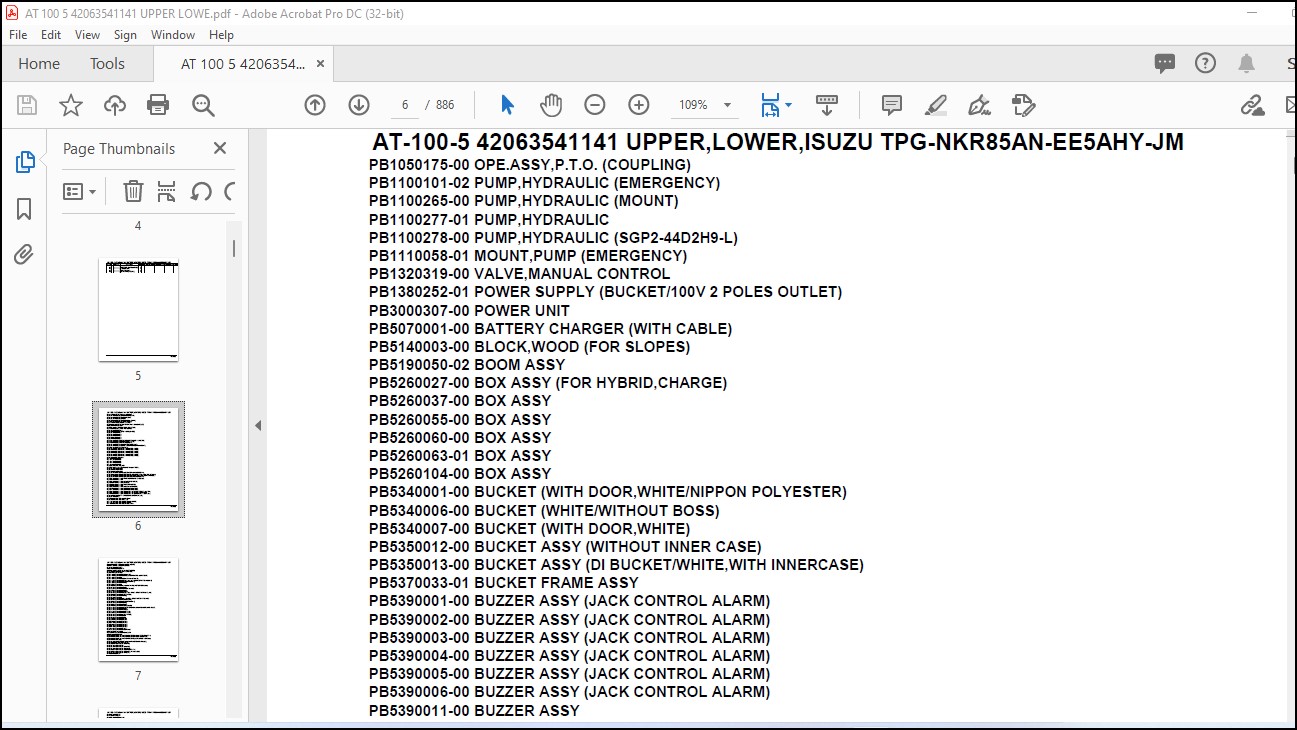This screenshot has width=1297, height=730.
Task: Go to the next page arrow
Action: [359, 105]
